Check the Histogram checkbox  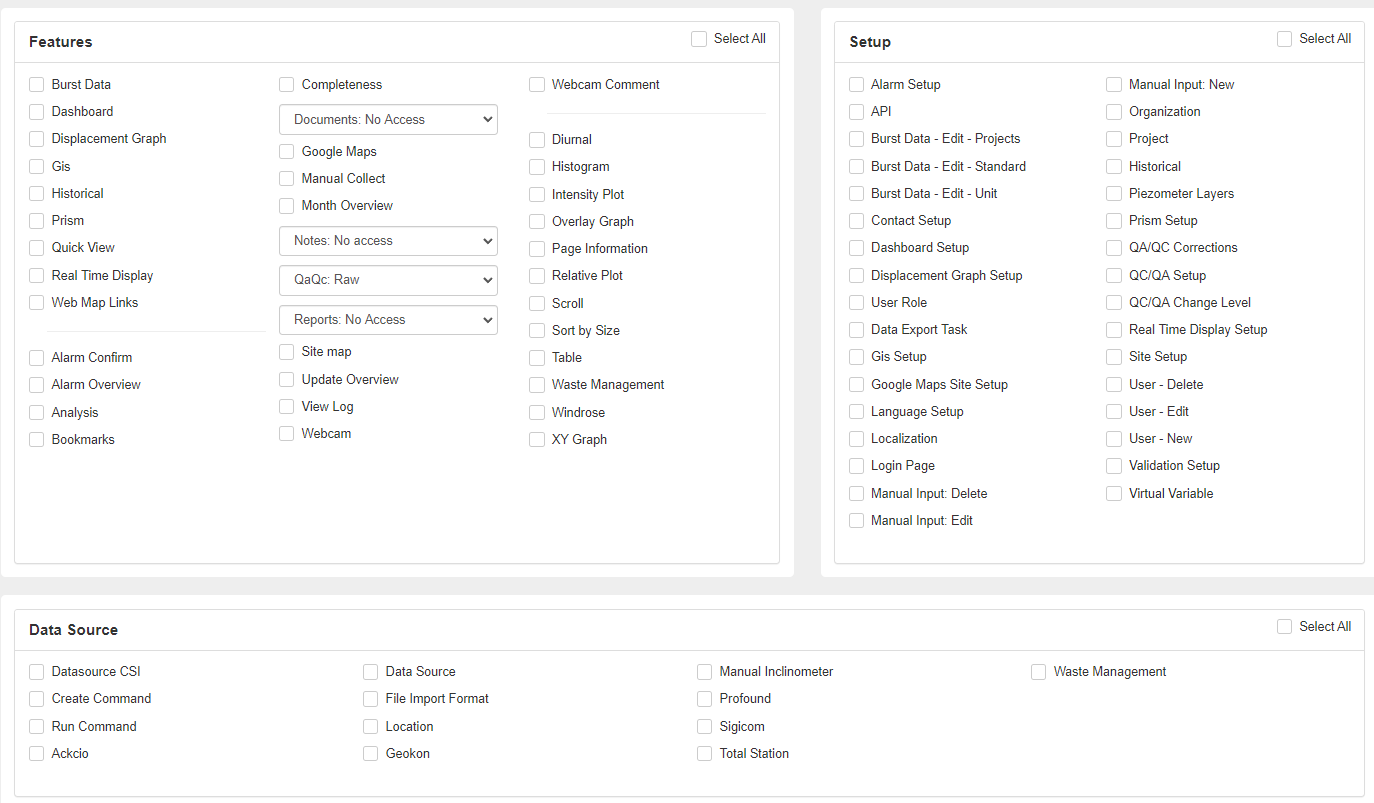click(x=537, y=167)
